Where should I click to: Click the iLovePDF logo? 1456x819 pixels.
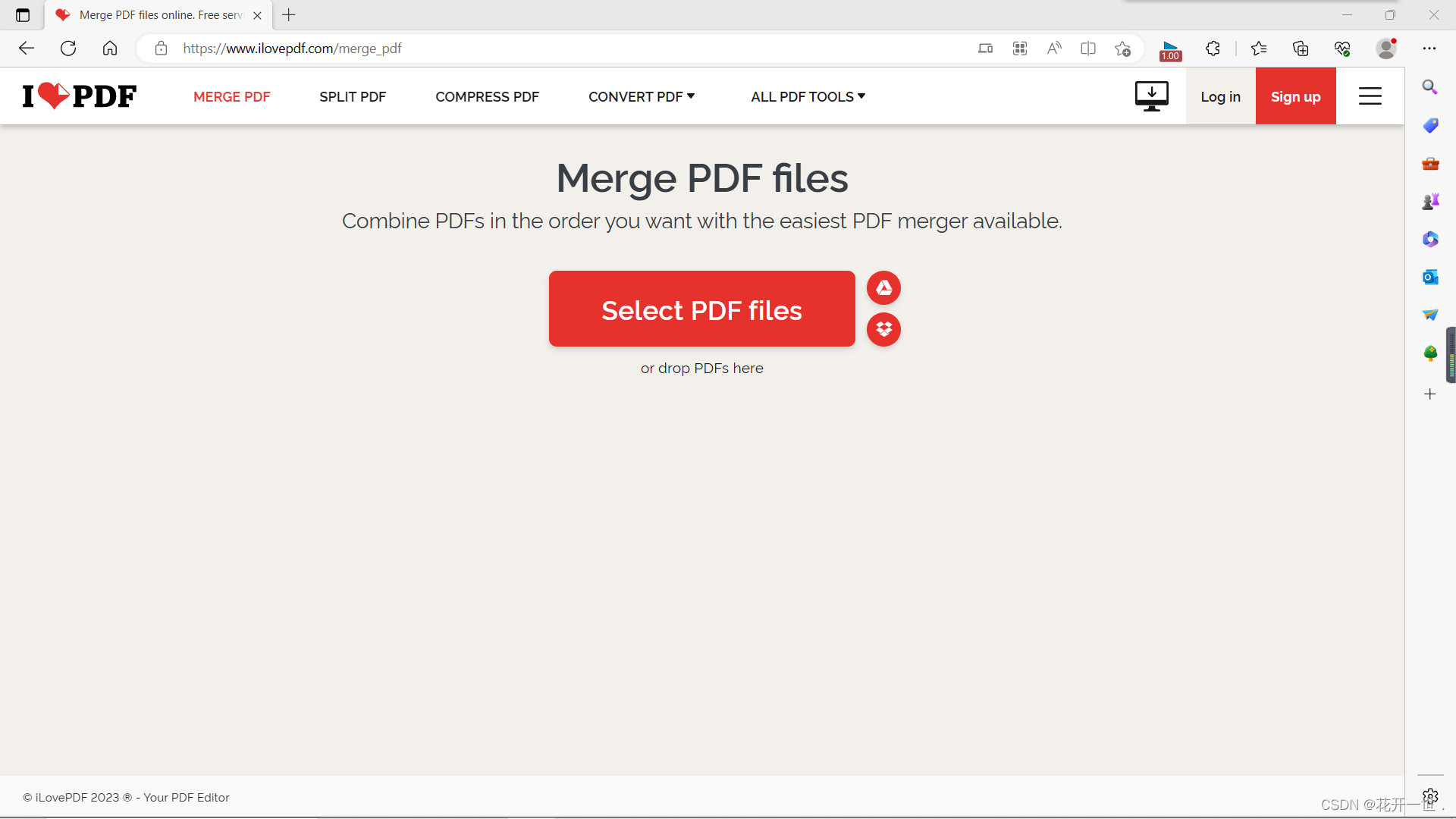80,96
